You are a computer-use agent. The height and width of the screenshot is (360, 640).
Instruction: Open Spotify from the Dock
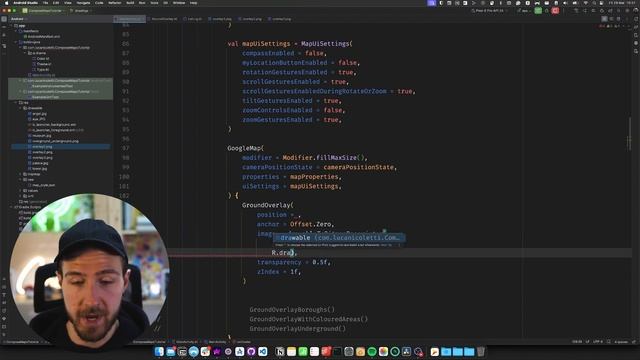[x=372, y=351]
